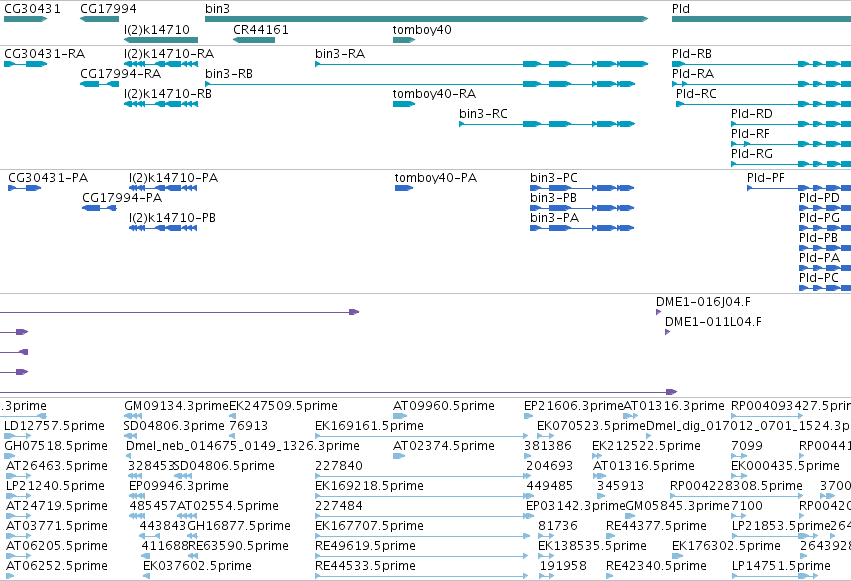Image resolution: width=851 pixels, height=581 pixels.
Task: Click the tomboy40-PA protein label
Action: pos(435,178)
